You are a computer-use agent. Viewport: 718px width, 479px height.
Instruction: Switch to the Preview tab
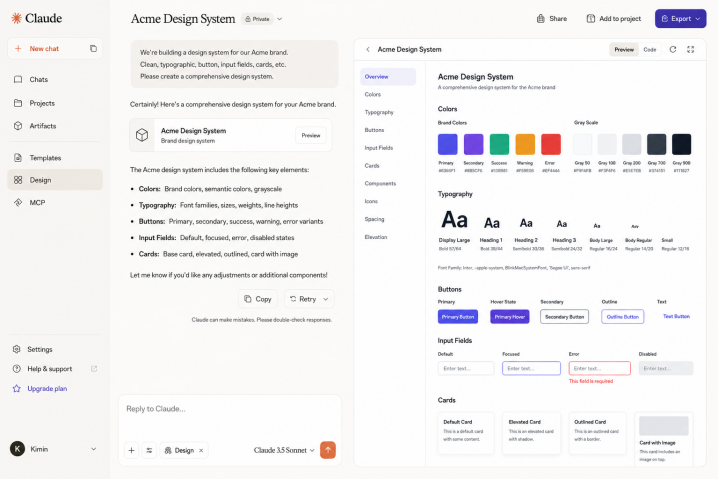pyautogui.click(x=624, y=49)
